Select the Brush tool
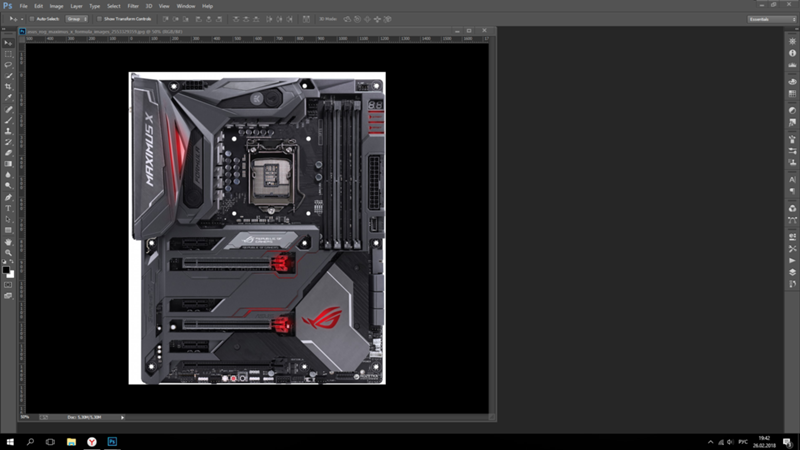Viewport: 800px width, 450px height. [x=8, y=120]
